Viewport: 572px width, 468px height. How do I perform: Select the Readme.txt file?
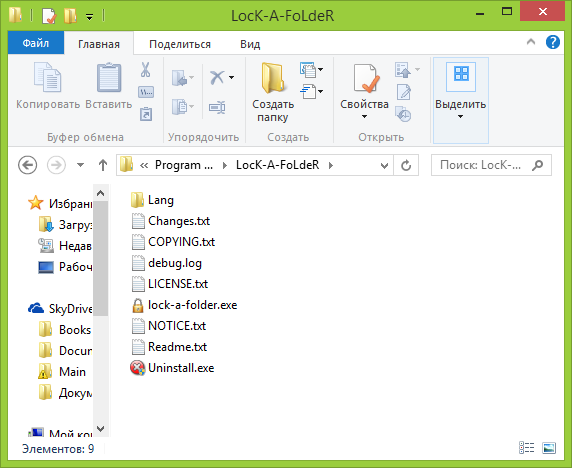169,347
